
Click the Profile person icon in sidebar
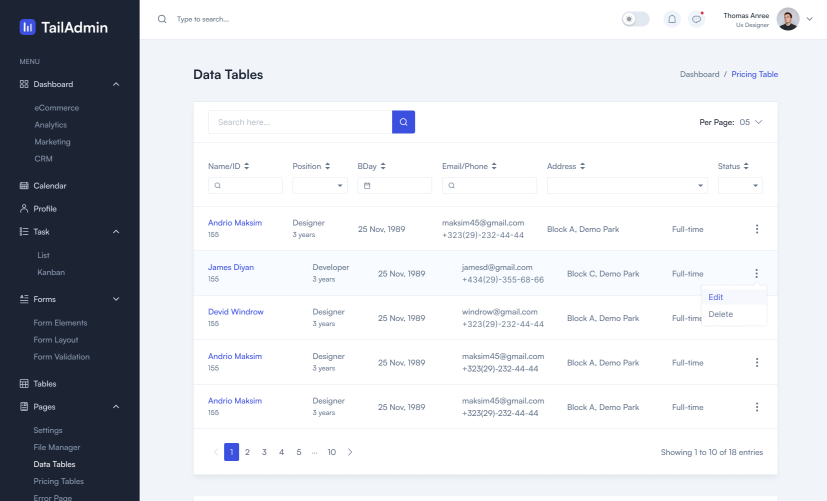(x=24, y=208)
